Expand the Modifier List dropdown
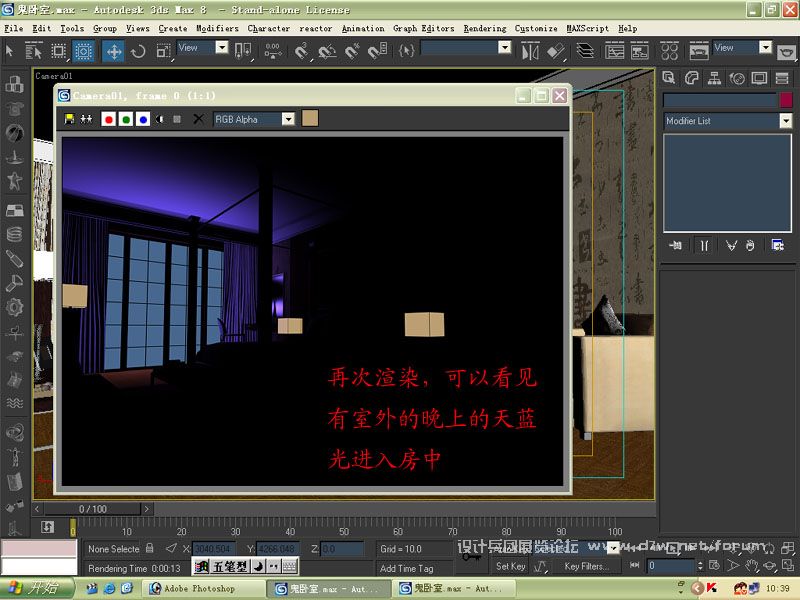Viewport: 800px width, 600px height. 785,121
